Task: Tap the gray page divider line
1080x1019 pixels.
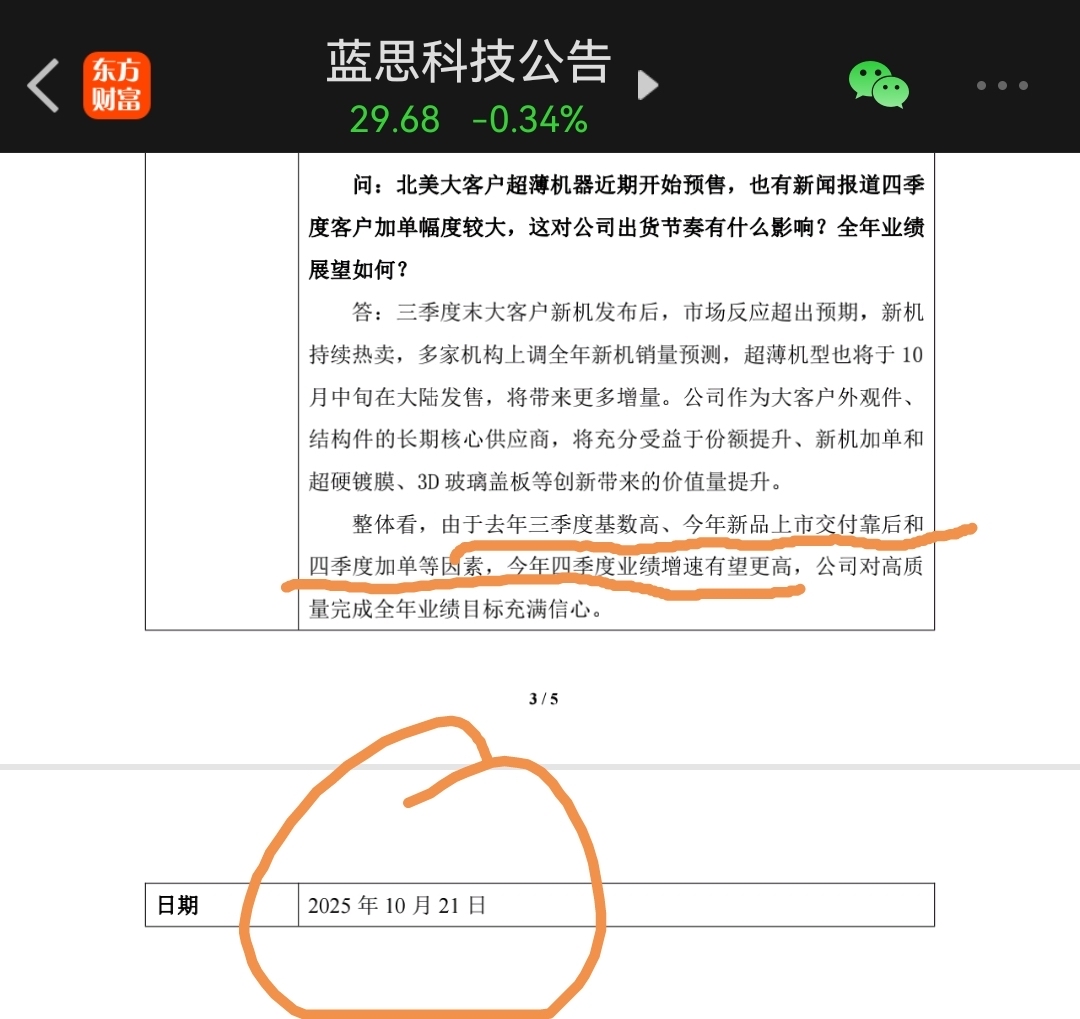Action: (x=540, y=766)
